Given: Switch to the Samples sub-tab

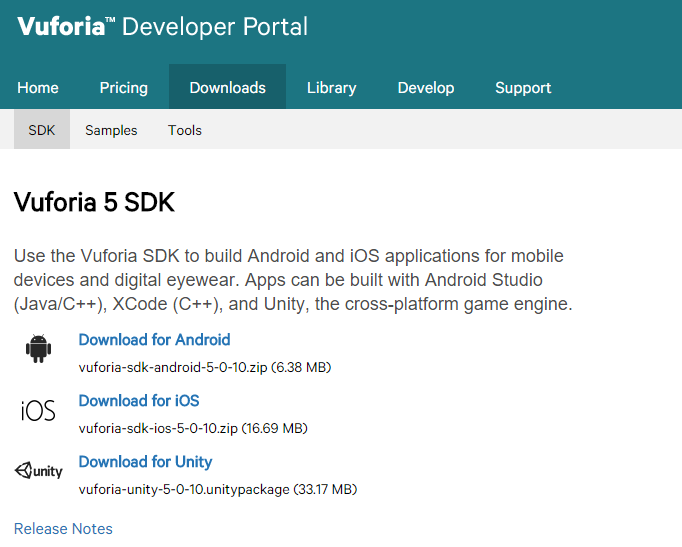Looking at the screenshot, I should (x=111, y=130).
